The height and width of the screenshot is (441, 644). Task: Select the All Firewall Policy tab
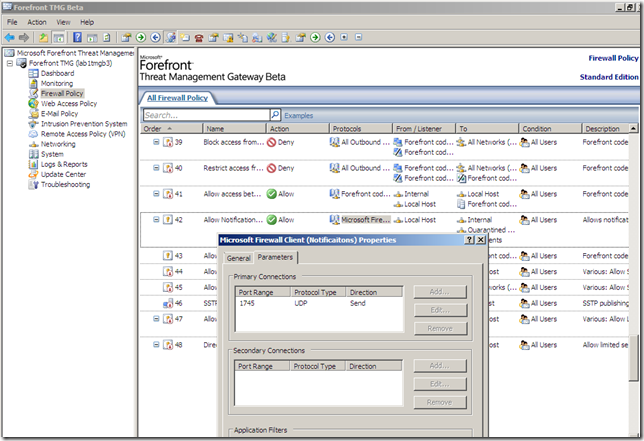click(177, 98)
